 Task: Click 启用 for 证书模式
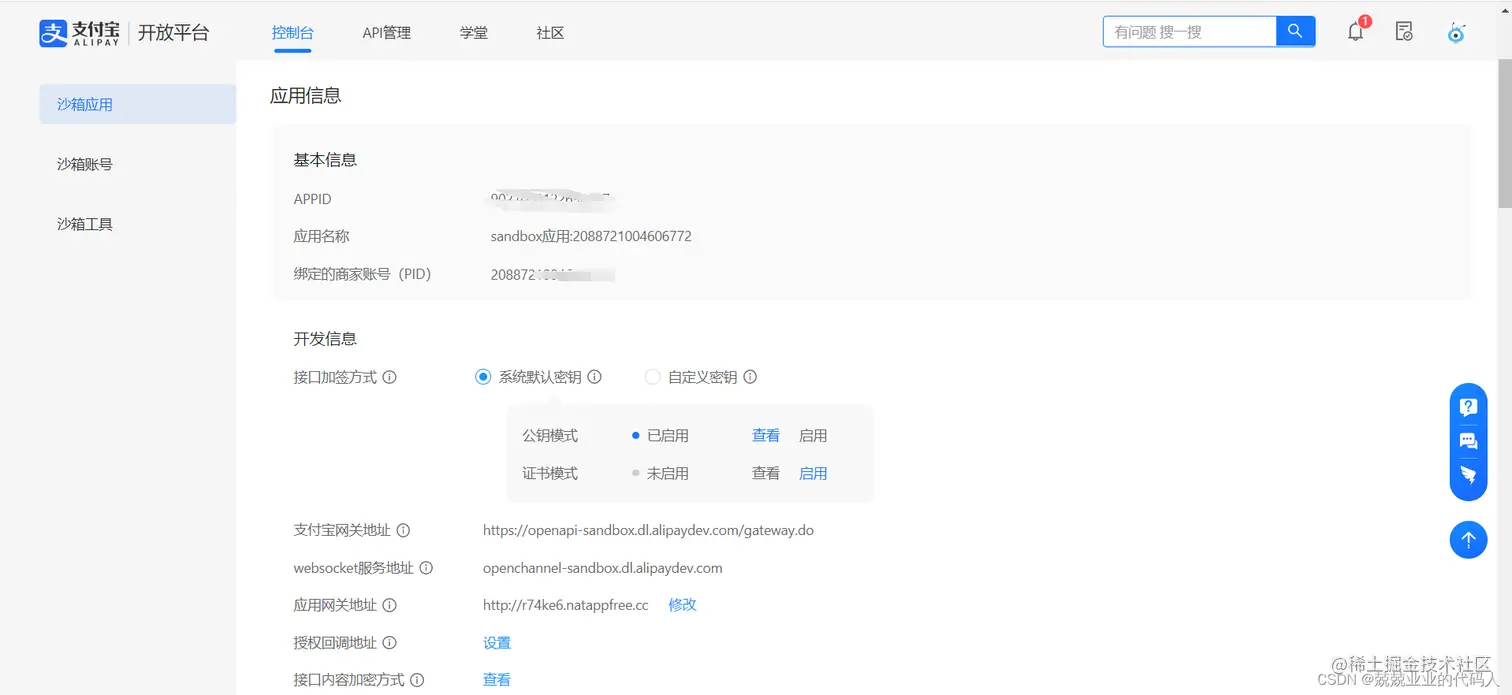pos(813,474)
